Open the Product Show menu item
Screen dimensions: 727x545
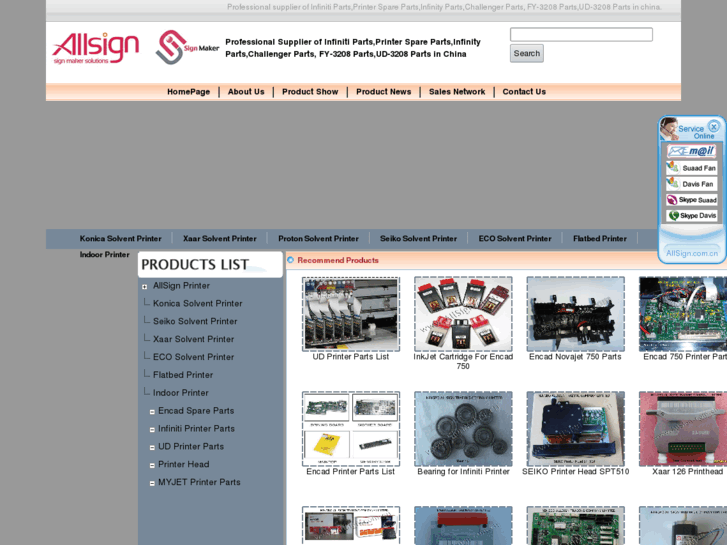(310, 92)
